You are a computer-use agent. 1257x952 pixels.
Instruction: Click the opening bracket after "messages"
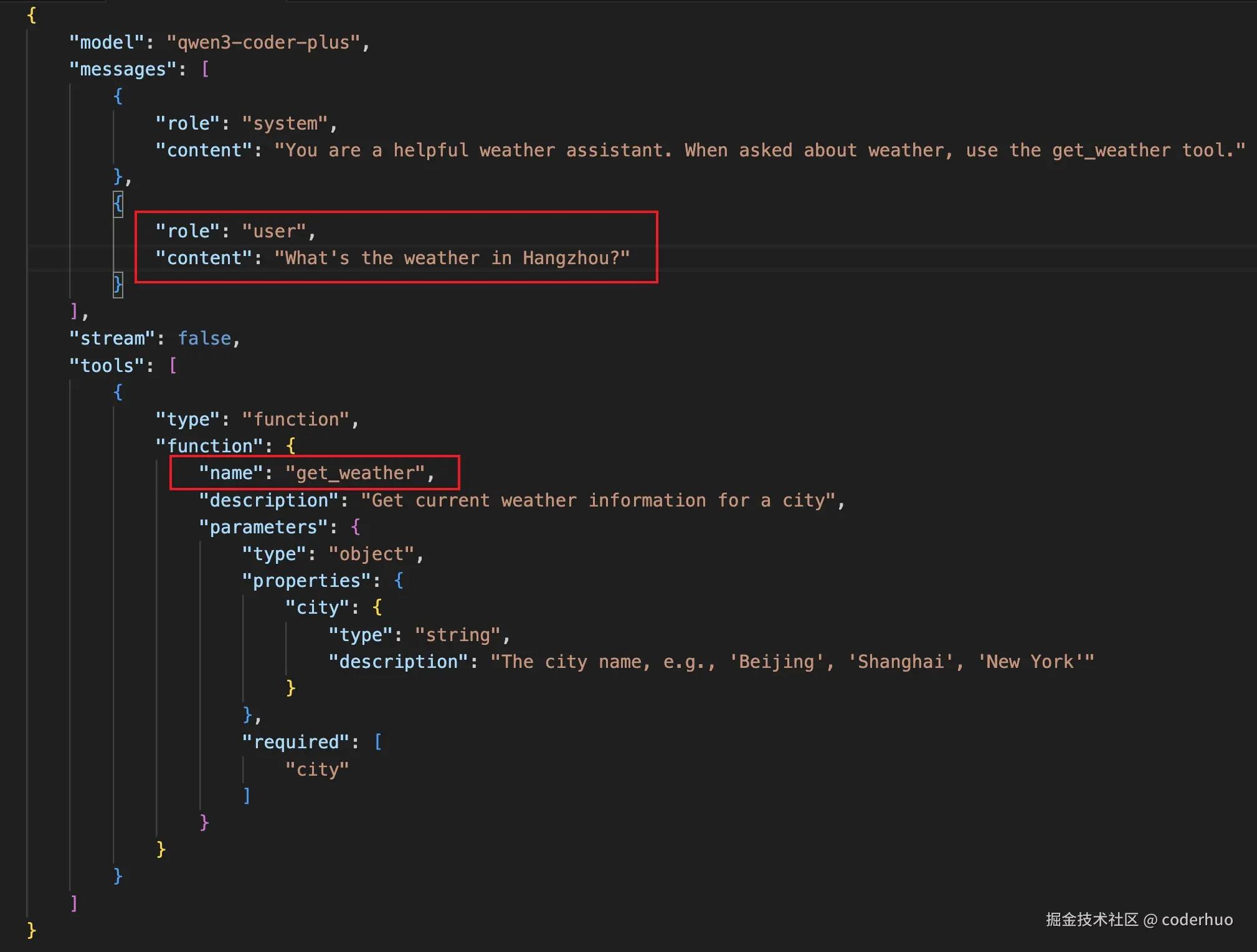tap(206, 69)
